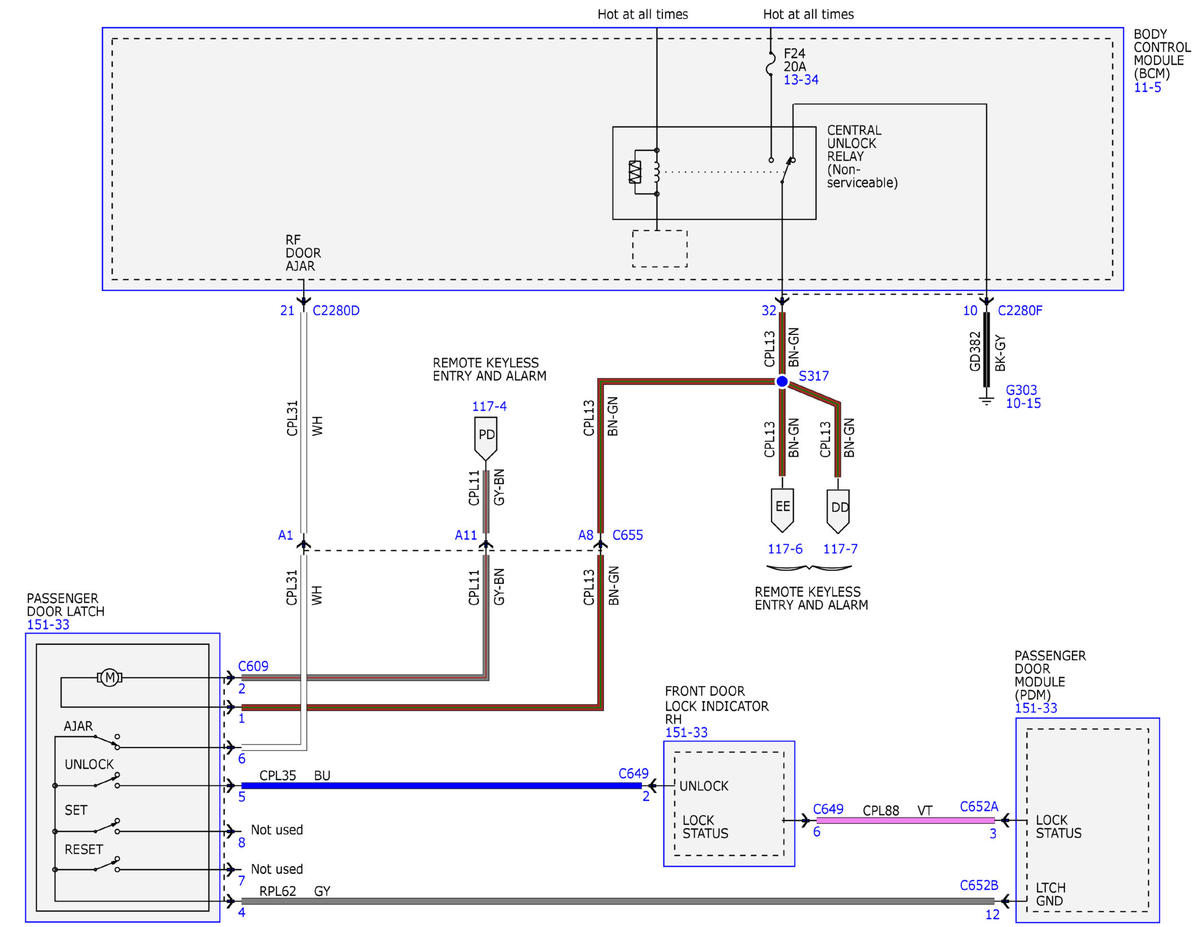Open 151-33 link under Passenger Door Module
Image resolution: width=1200 pixels, height=927 pixels.
1035,708
